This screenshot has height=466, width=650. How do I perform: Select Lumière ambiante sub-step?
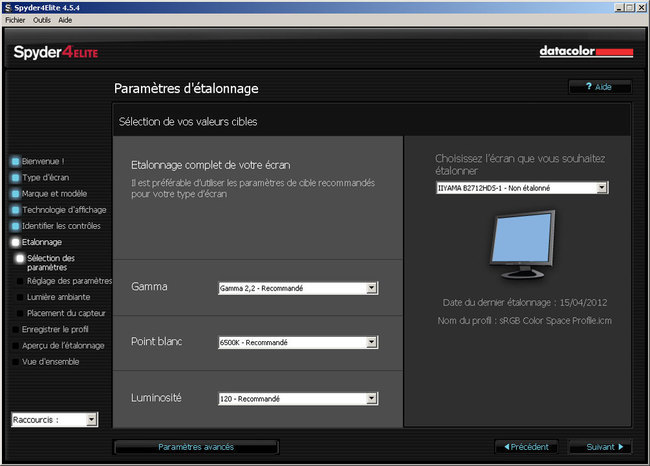click(x=58, y=297)
